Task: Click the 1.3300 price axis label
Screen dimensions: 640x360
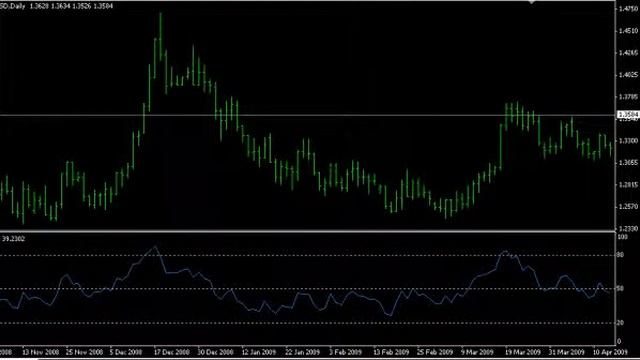Action: [x=629, y=141]
